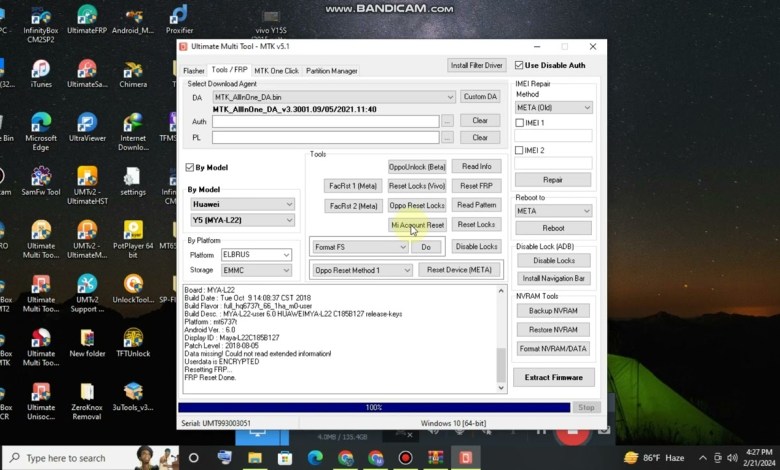Open Microsoft Edge from the taskbar

(x=316, y=458)
